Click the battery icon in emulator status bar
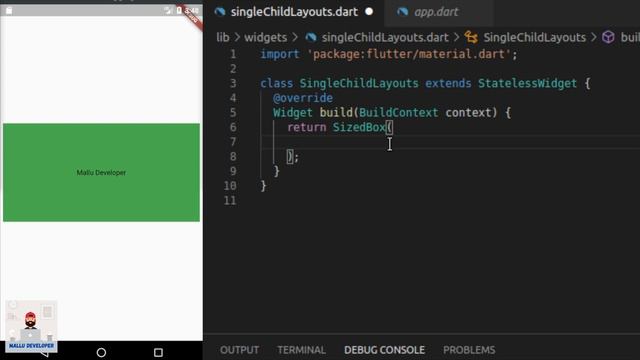The image size is (640, 360). coord(179,11)
